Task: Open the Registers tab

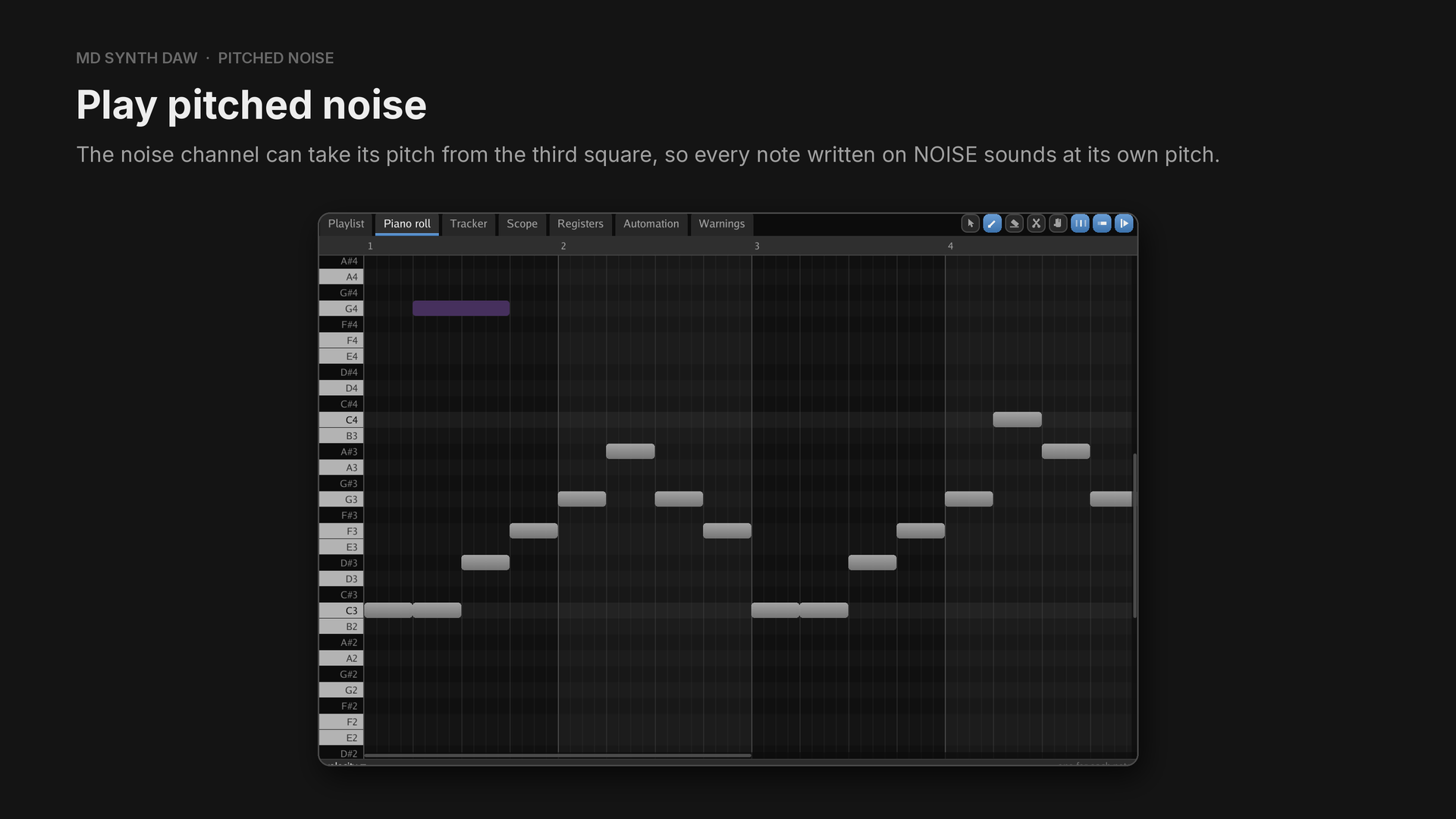Action: 580,224
